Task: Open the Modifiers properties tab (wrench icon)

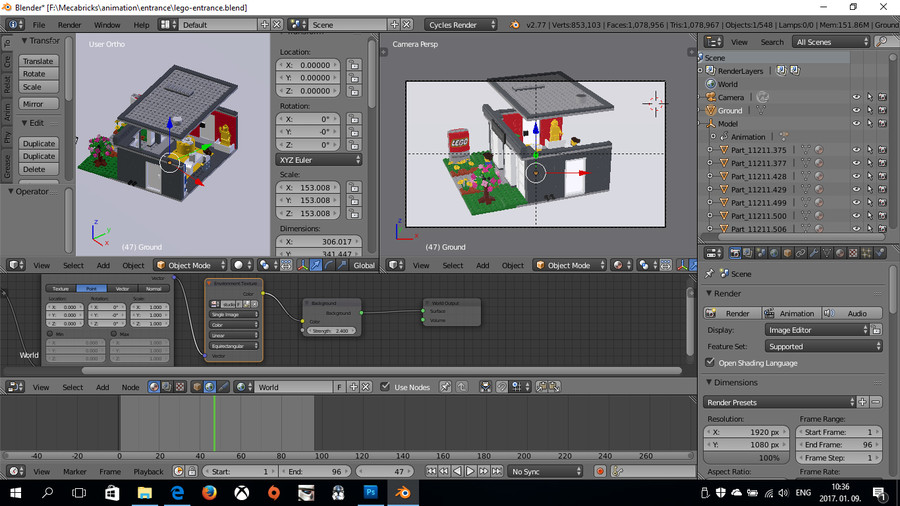Action: click(814, 253)
